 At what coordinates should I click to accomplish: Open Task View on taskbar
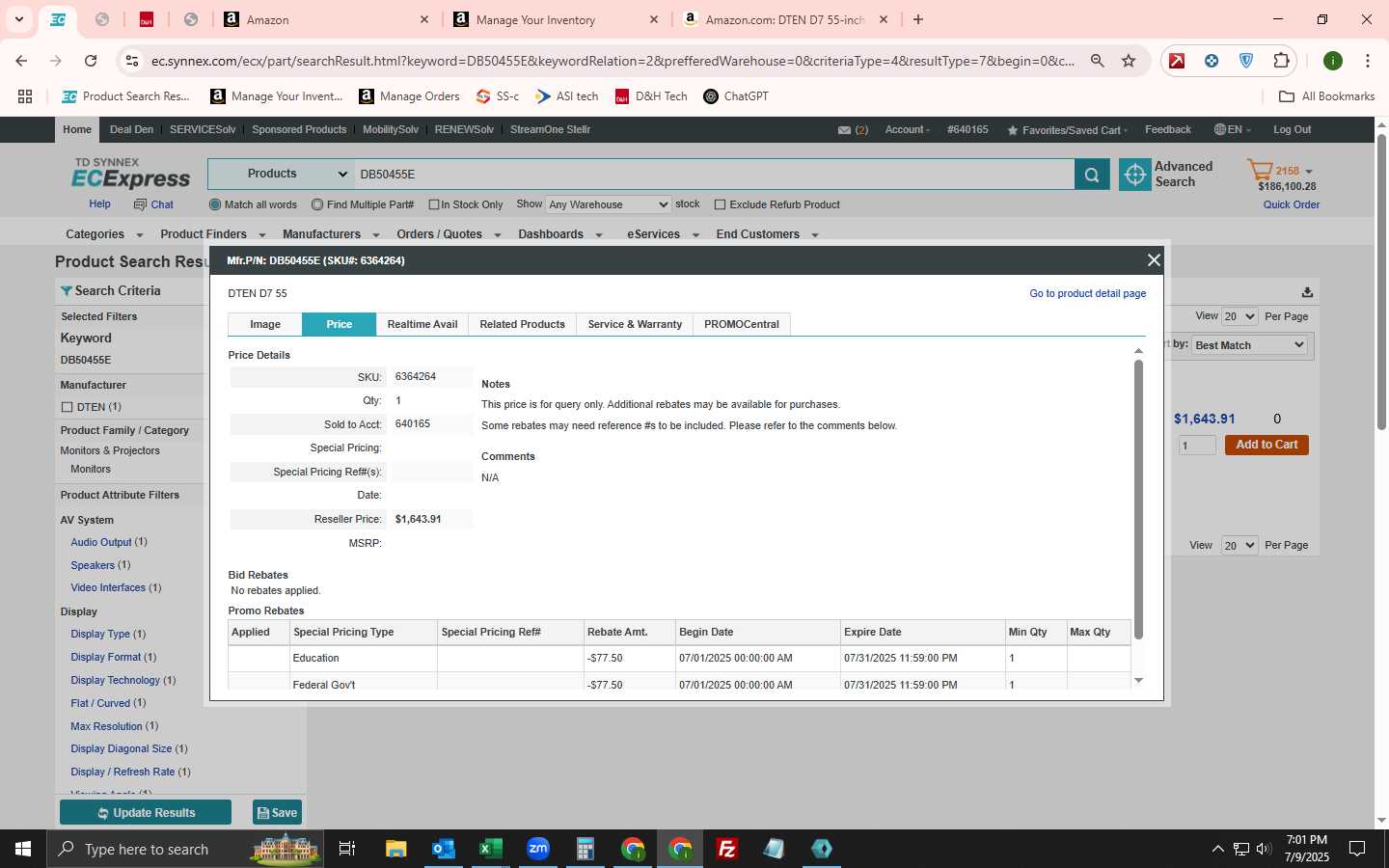point(347,849)
